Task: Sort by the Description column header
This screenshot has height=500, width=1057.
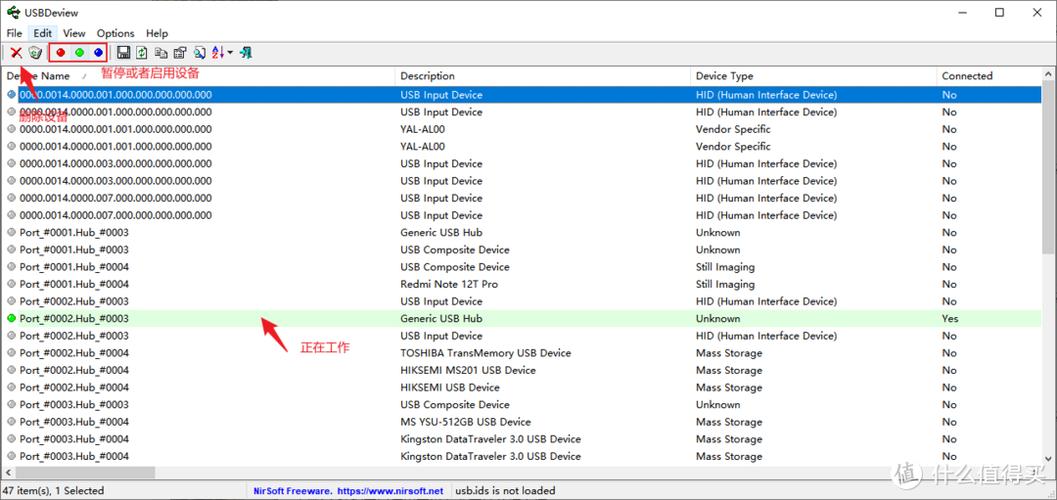Action: point(543,76)
